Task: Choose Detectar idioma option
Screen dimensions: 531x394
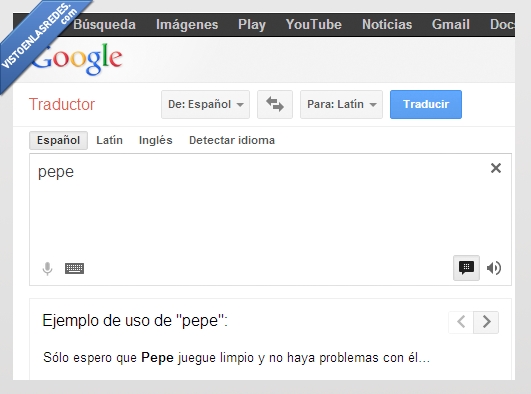Action: tap(232, 140)
